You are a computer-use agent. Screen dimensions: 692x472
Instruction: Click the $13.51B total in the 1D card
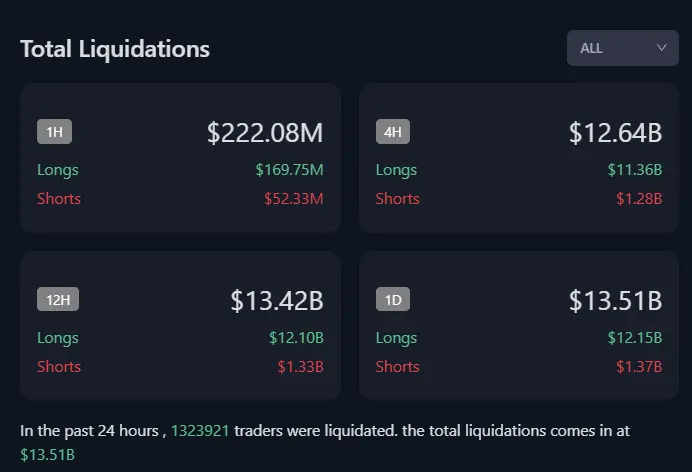615,300
